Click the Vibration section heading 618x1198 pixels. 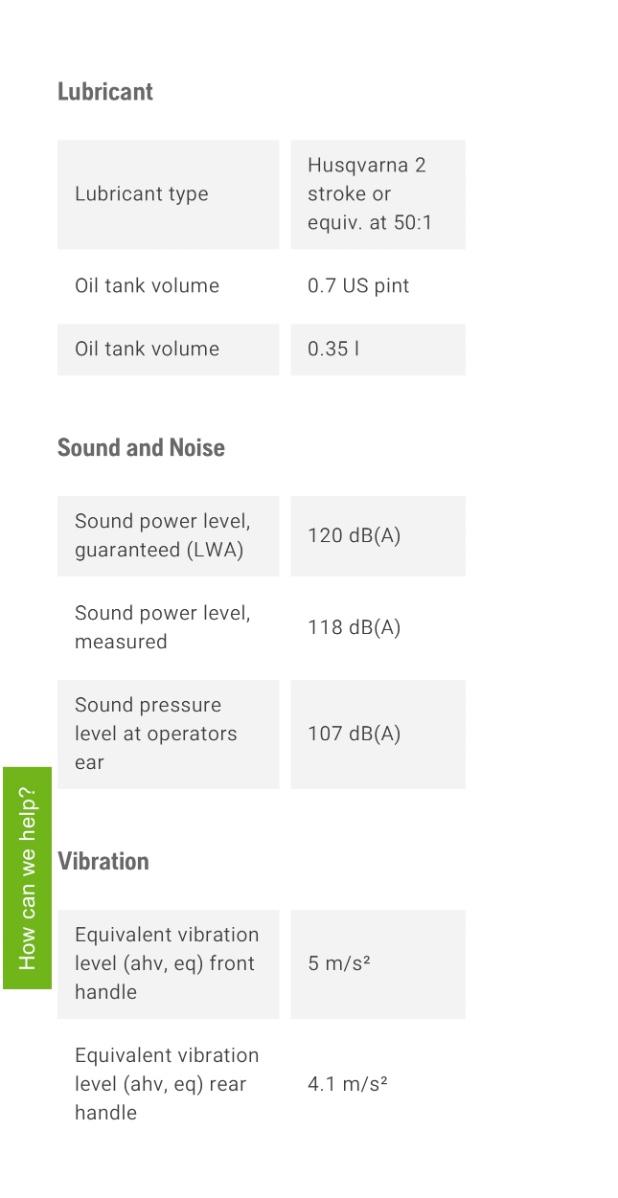pyautogui.click(x=103, y=862)
